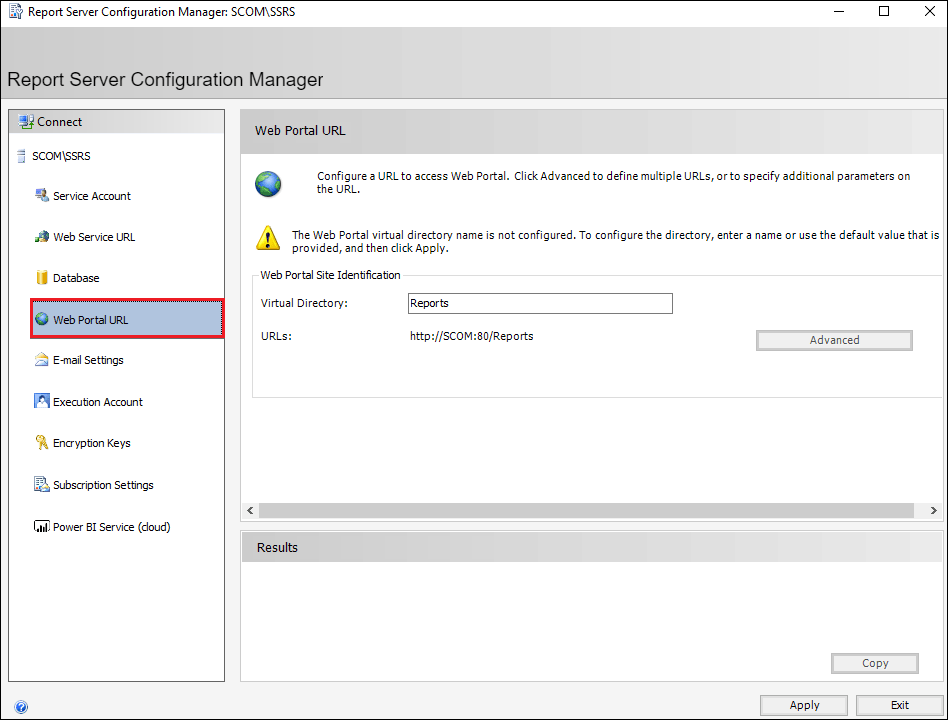The height and width of the screenshot is (720, 948).
Task: Open the Database settings page
Action: [x=76, y=278]
